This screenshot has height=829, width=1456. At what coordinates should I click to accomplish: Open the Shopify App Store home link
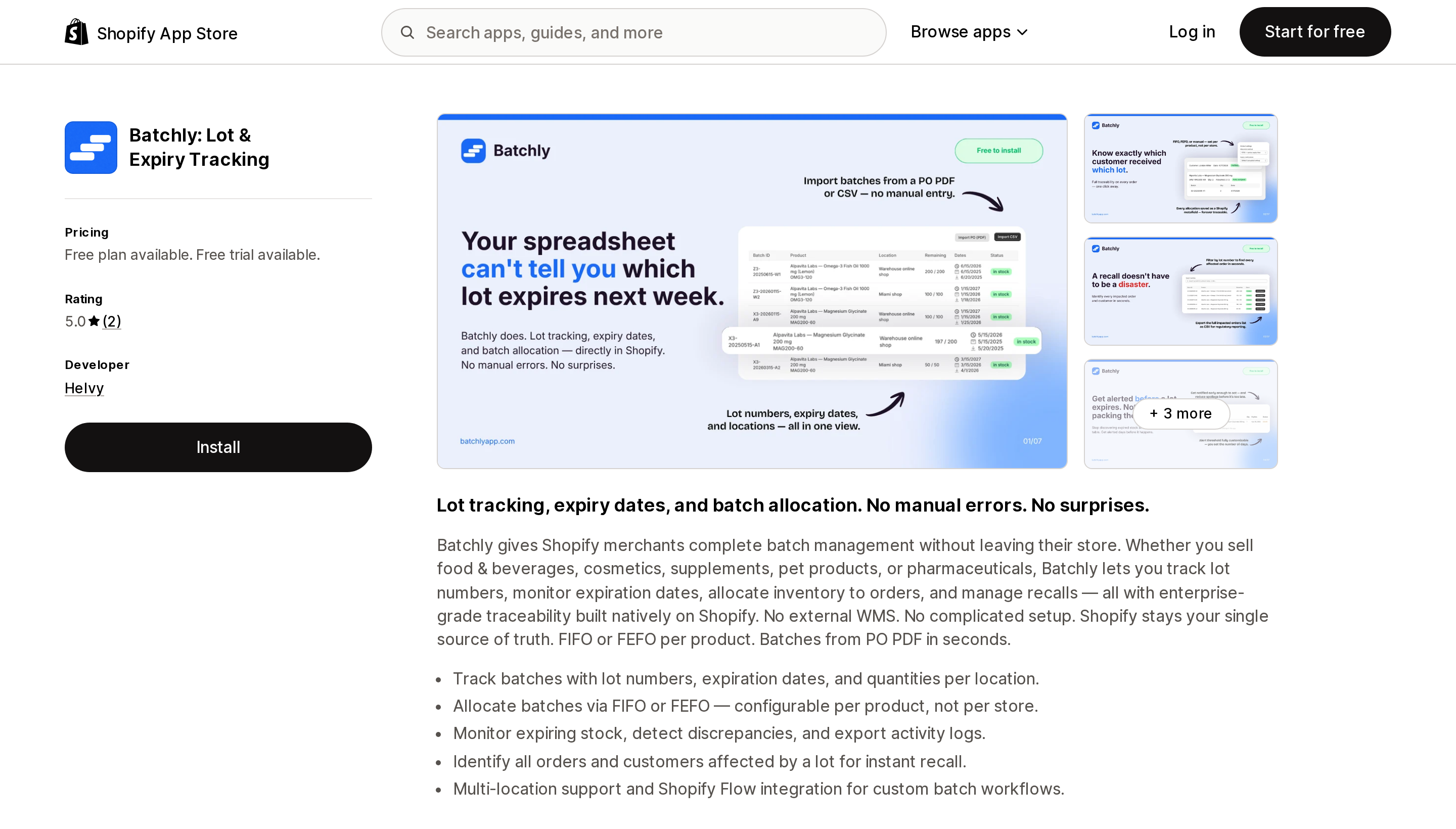151,32
